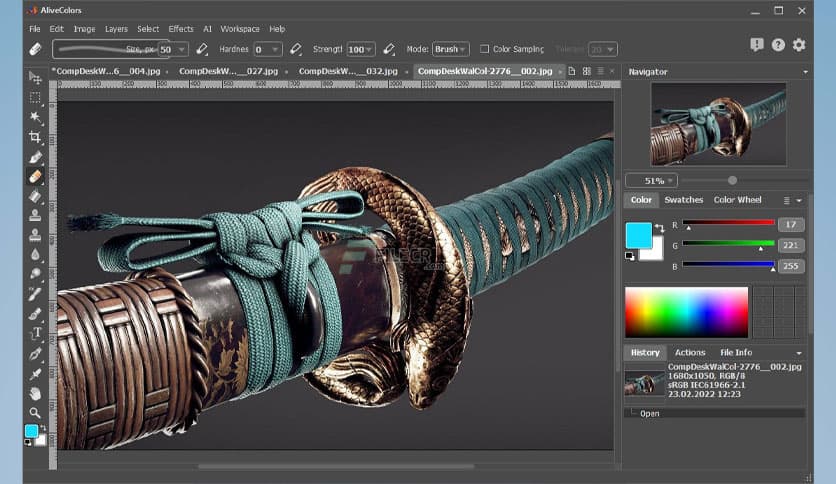Select the History Brush tool

pyautogui.click(x=35, y=314)
